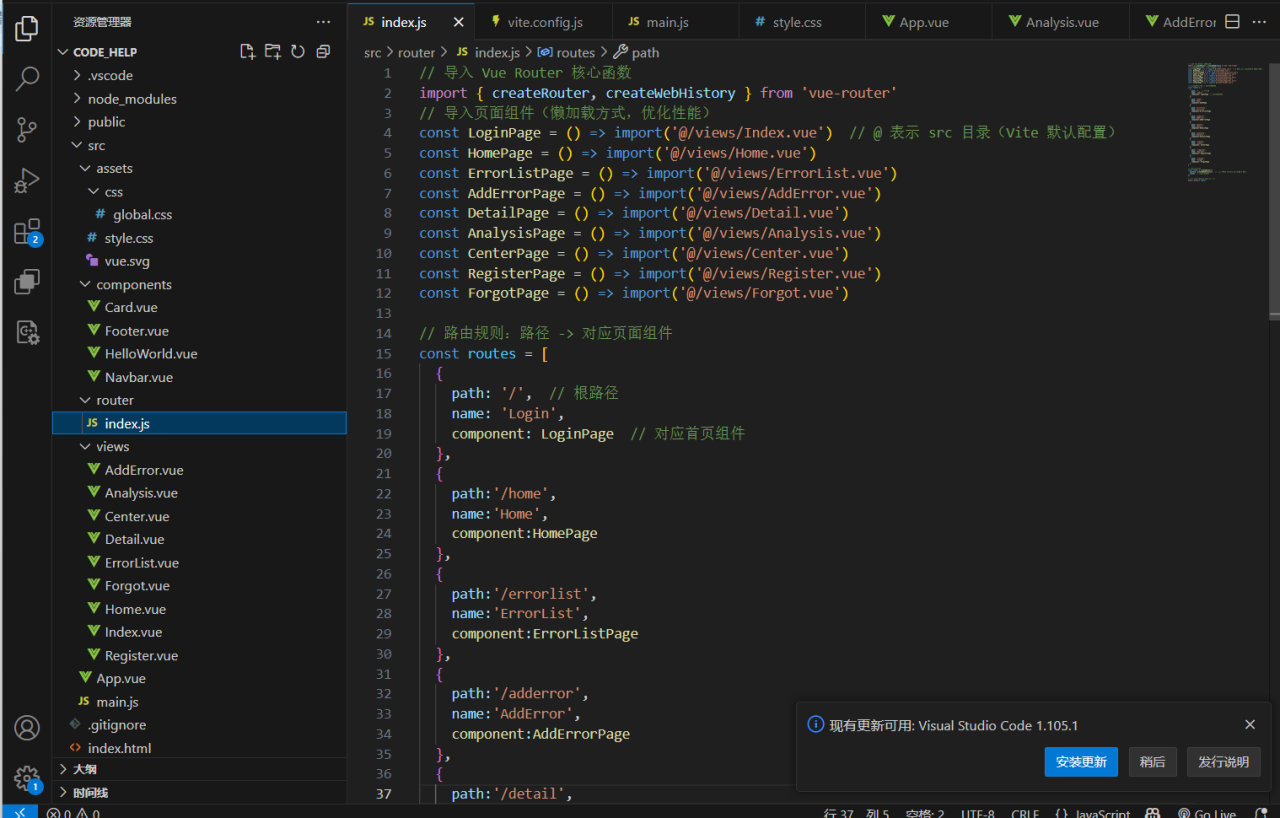Open Register.vue in the explorer
Image resolution: width=1280 pixels, height=818 pixels.
pos(199,656)
